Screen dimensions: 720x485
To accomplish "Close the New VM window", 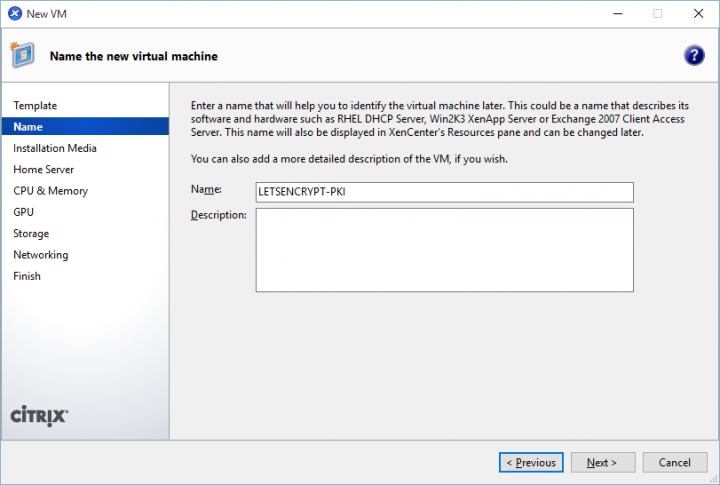I will pos(696,13).
